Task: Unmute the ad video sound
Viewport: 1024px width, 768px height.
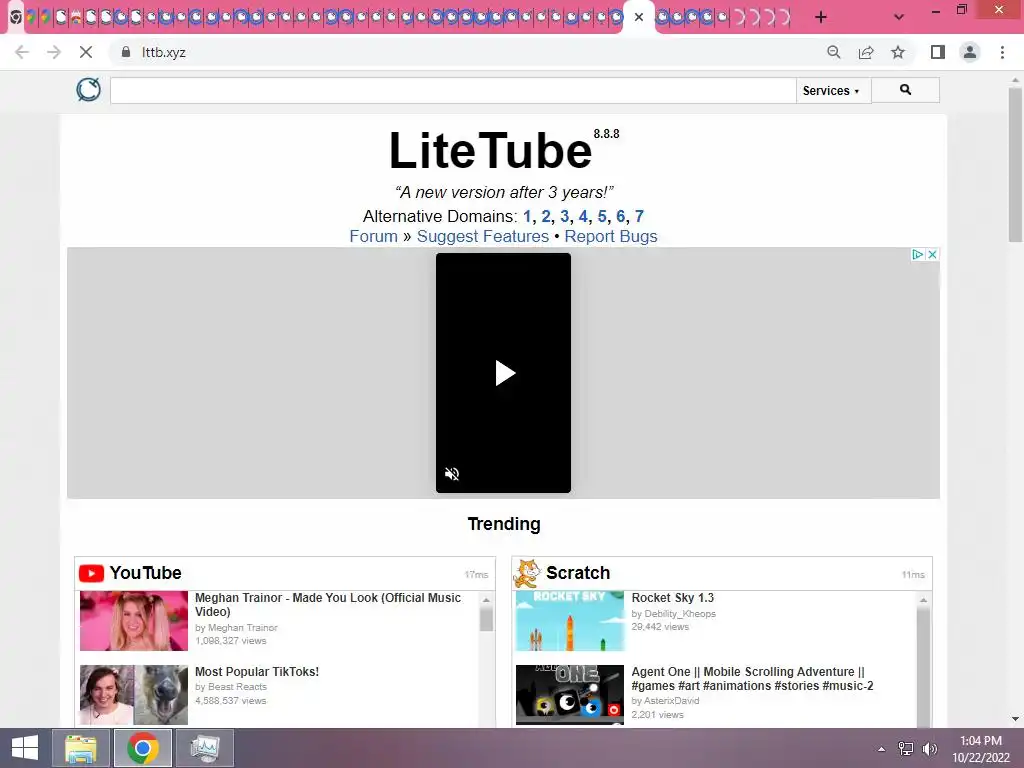Action: coord(452,473)
